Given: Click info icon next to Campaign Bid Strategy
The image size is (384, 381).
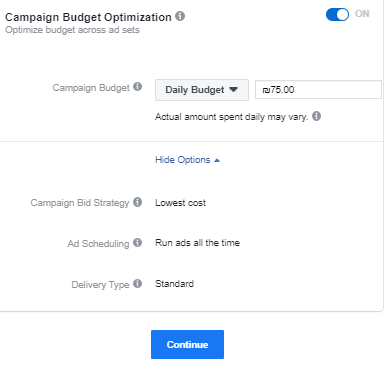Looking at the screenshot, I should coord(137,202).
